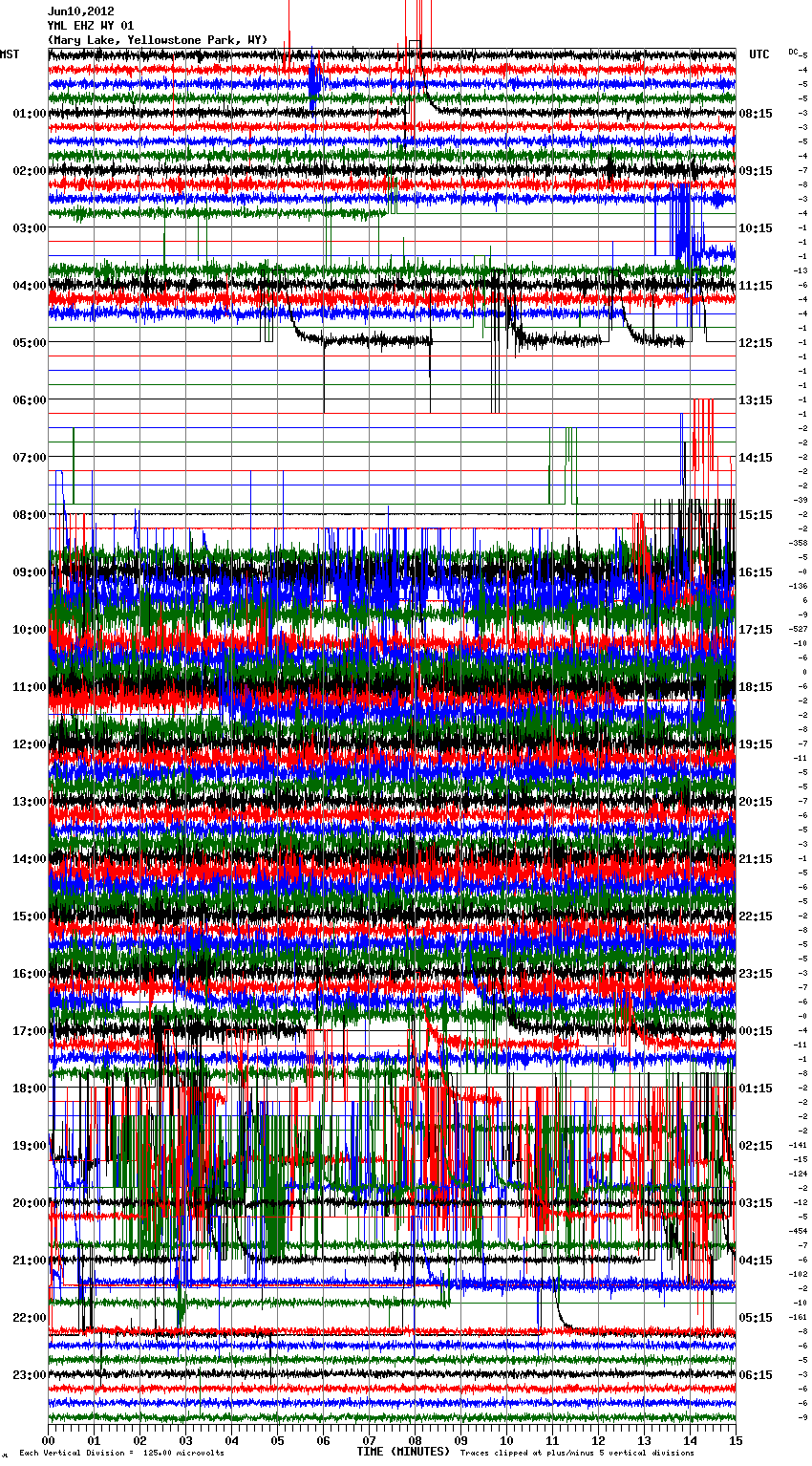Click minute 15 on the time axis

736,1440
